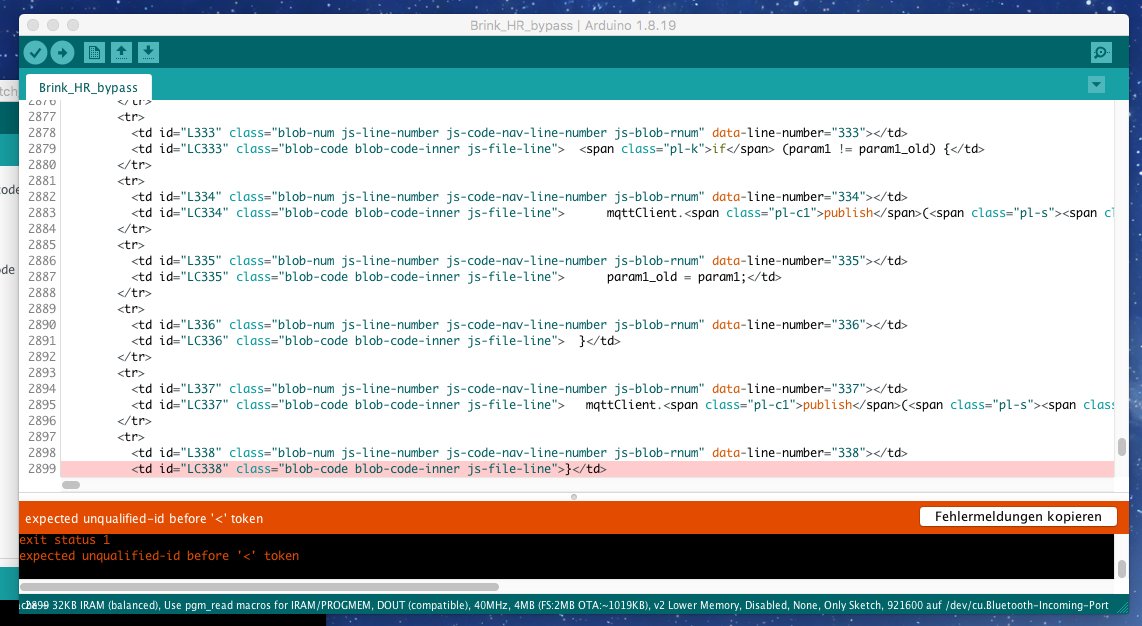The width and height of the screenshot is (1142, 626).
Task: Click line 2882 containing id="L334"
Action: coord(519,197)
